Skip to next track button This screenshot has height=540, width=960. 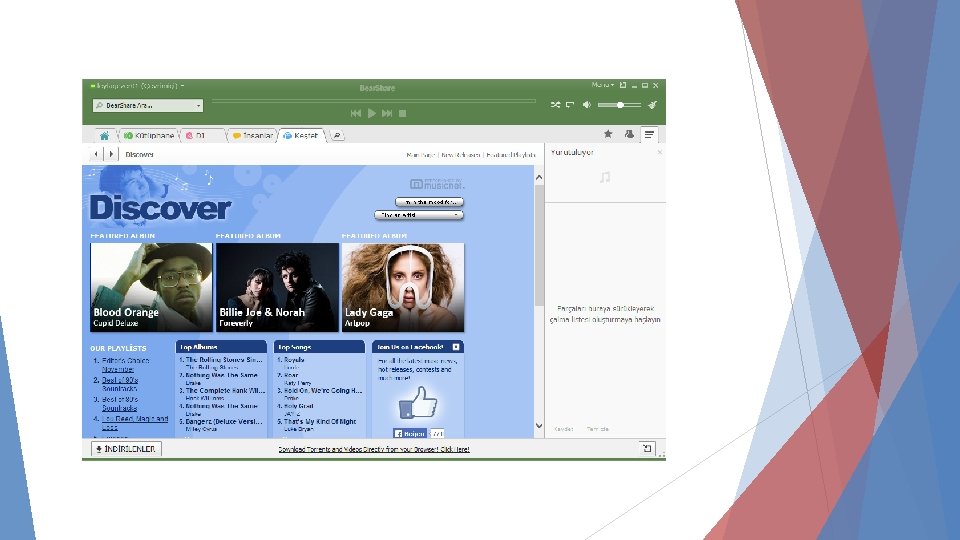(x=387, y=113)
